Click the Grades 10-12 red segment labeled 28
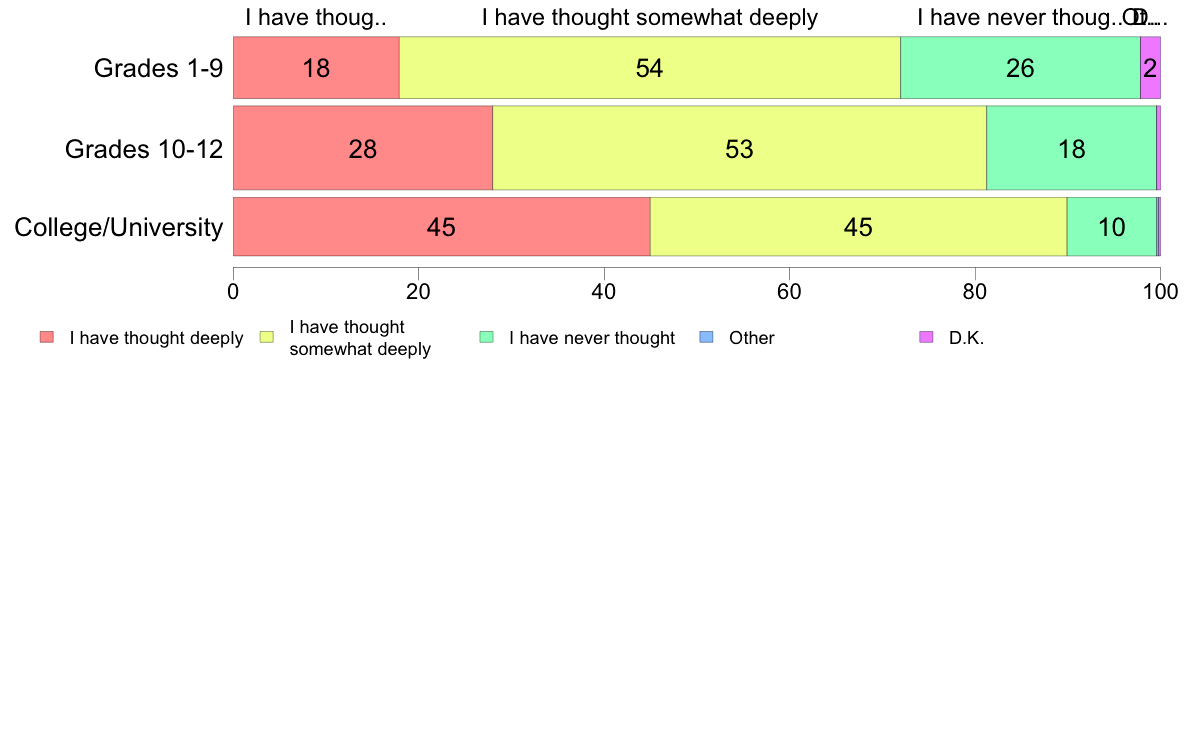 tap(363, 148)
